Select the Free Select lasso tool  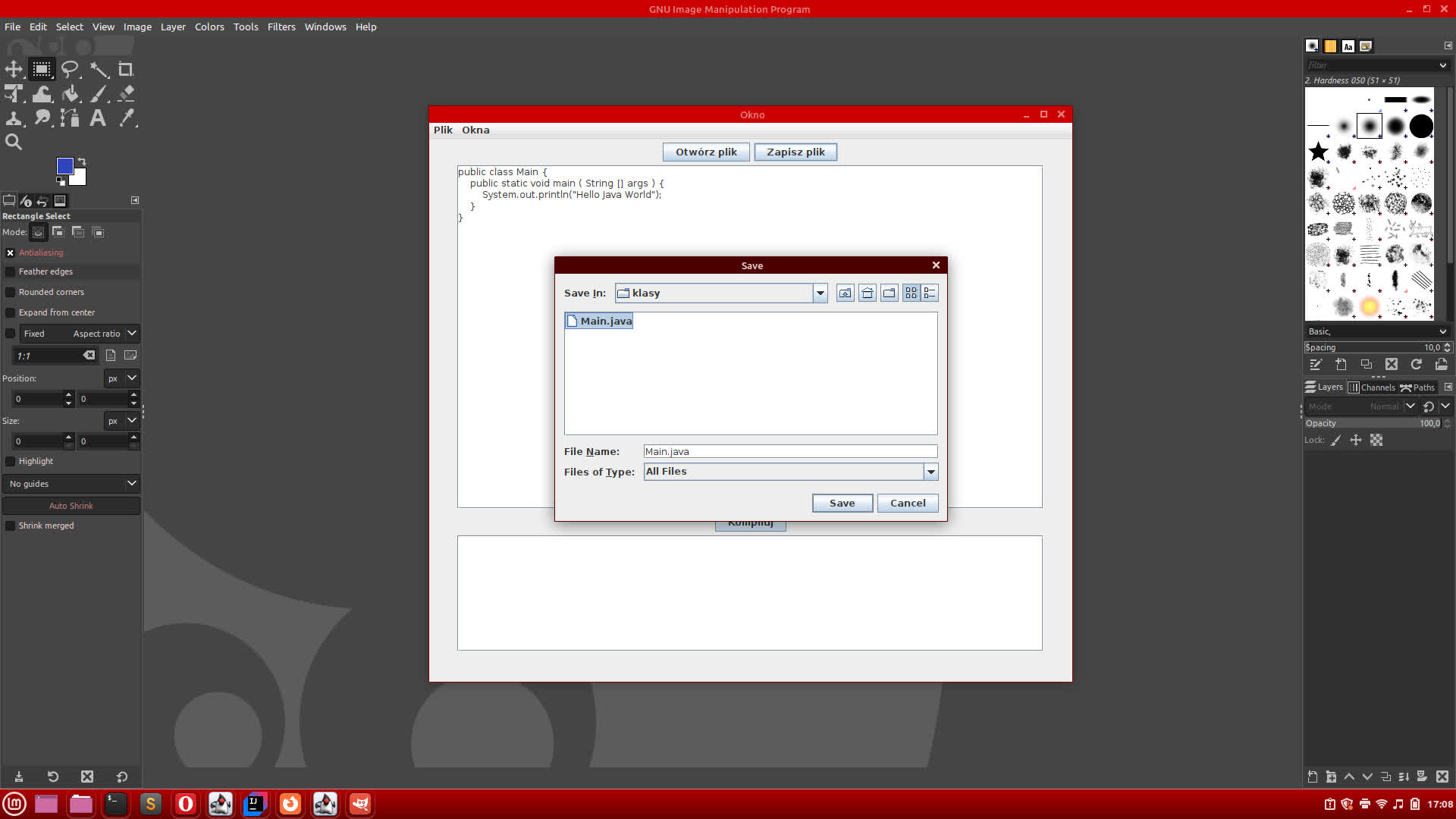(x=70, y=70)
